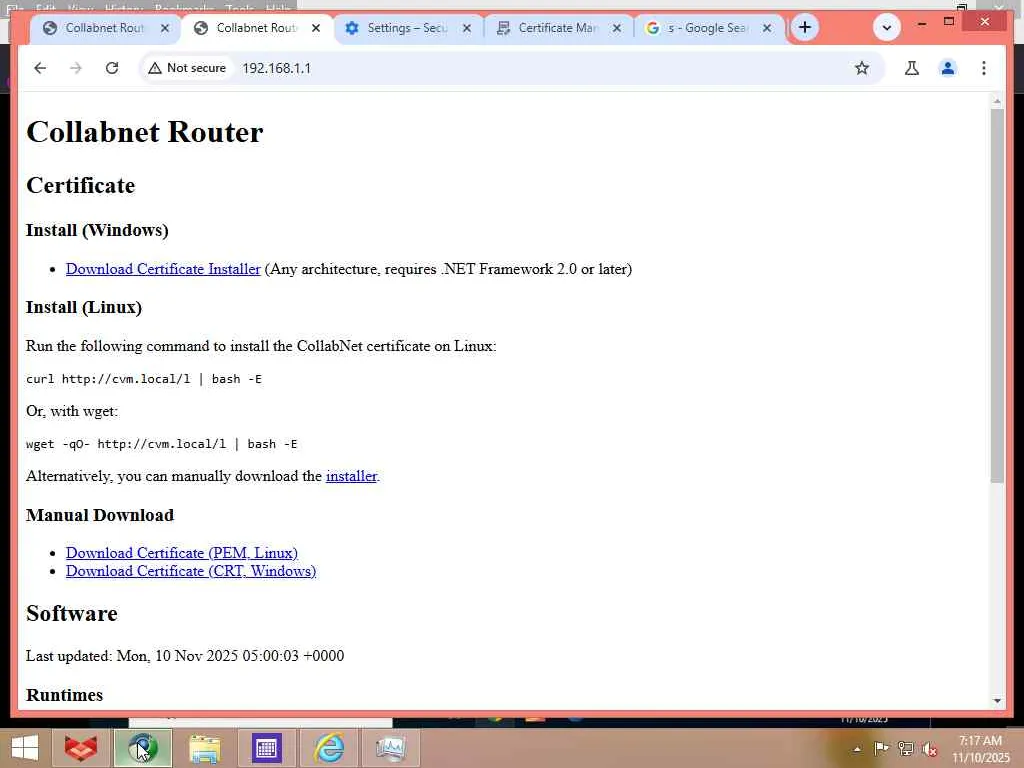Go back to the previous page
The height and width of the screenshot is (768, 1024).
pos(40,68)
